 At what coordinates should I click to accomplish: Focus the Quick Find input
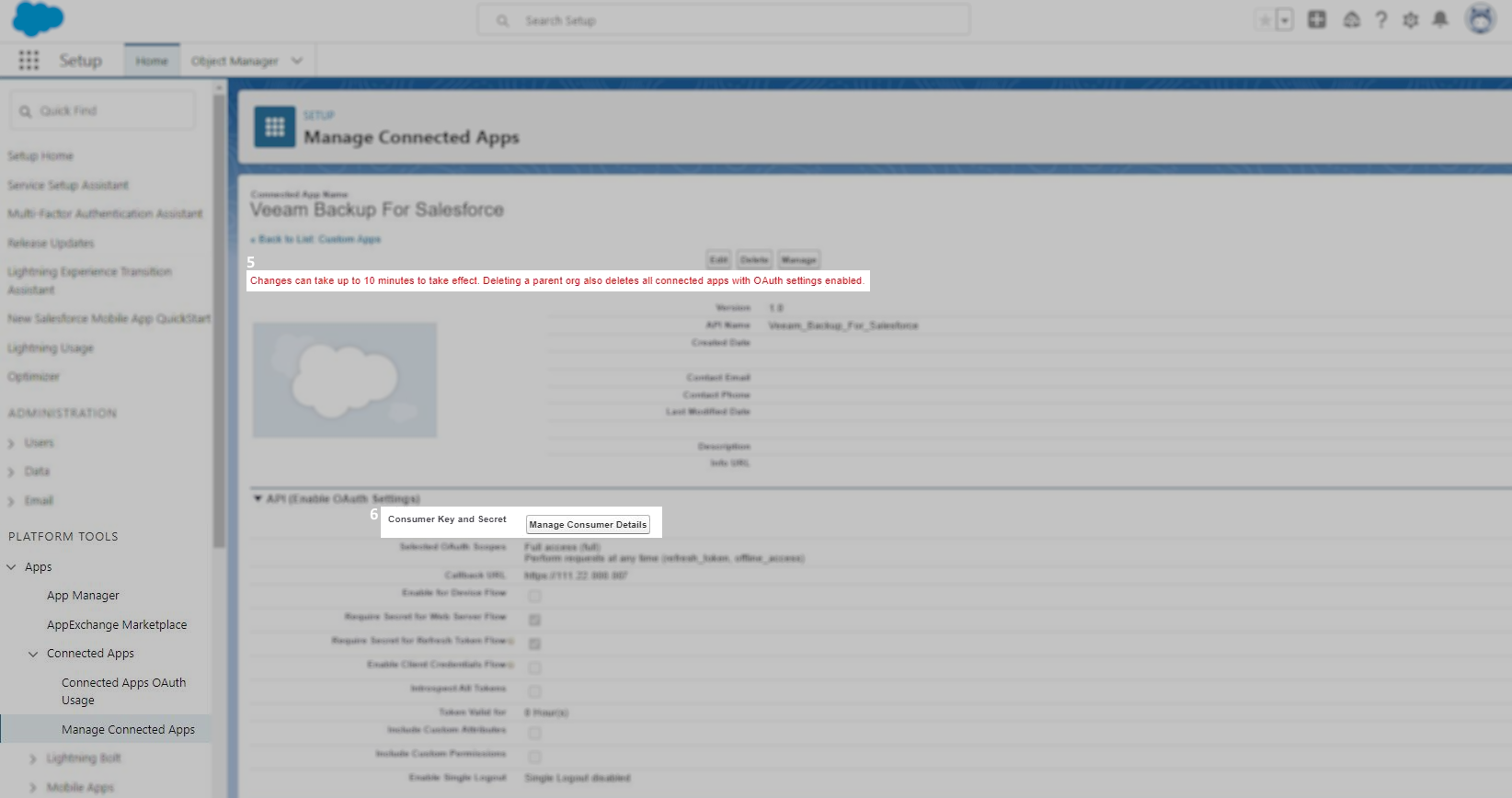point(102,110)
